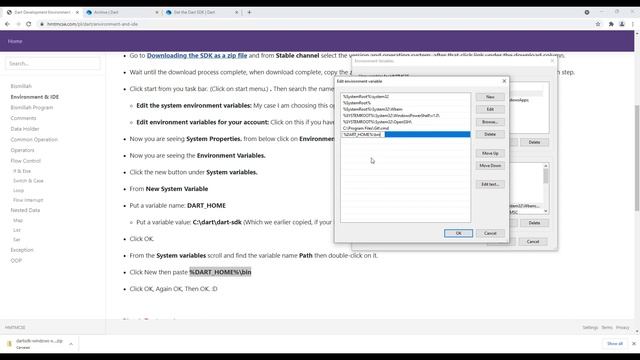Image resolution: width=640 pixels, height=360 pixels.
Task: Expand the download item options chevron
Action: tap(71, 344)
